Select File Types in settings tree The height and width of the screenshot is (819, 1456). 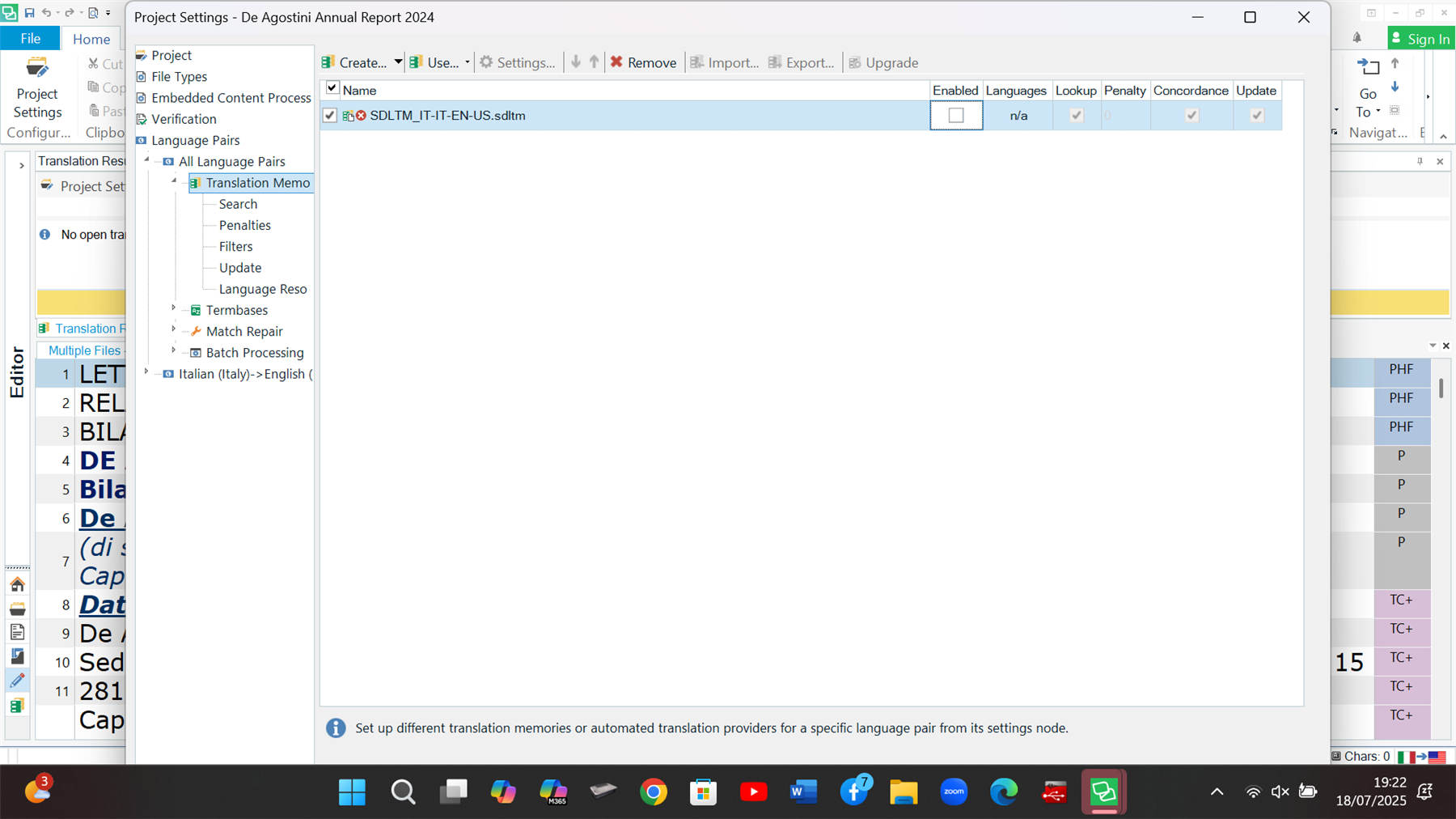click(180, 77)
